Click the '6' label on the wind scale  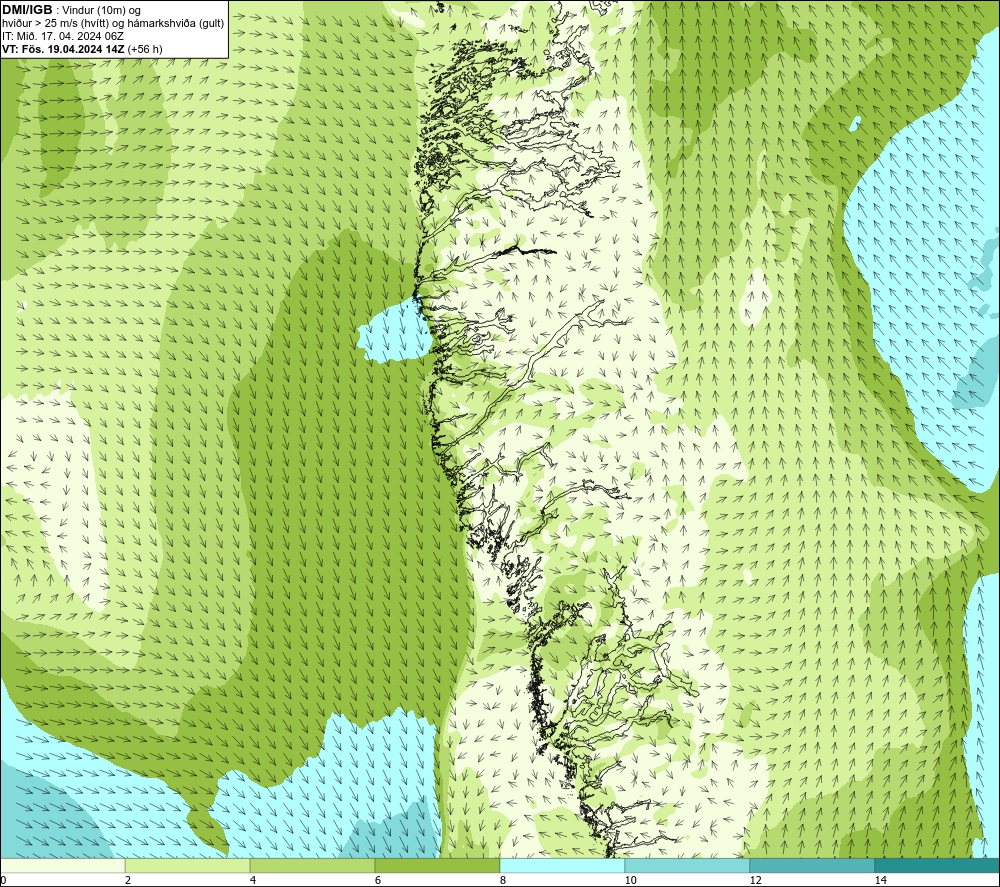click(x=378, y=881)
